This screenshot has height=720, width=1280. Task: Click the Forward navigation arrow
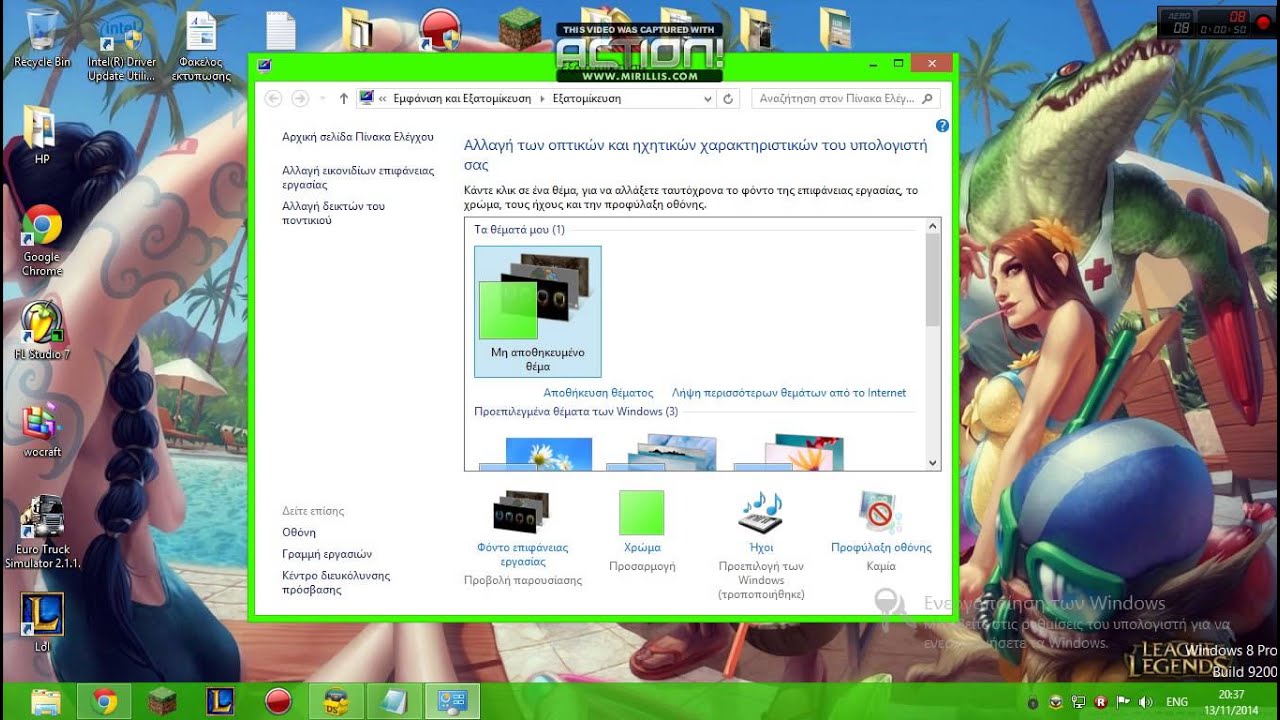click(x=300, y=98)
